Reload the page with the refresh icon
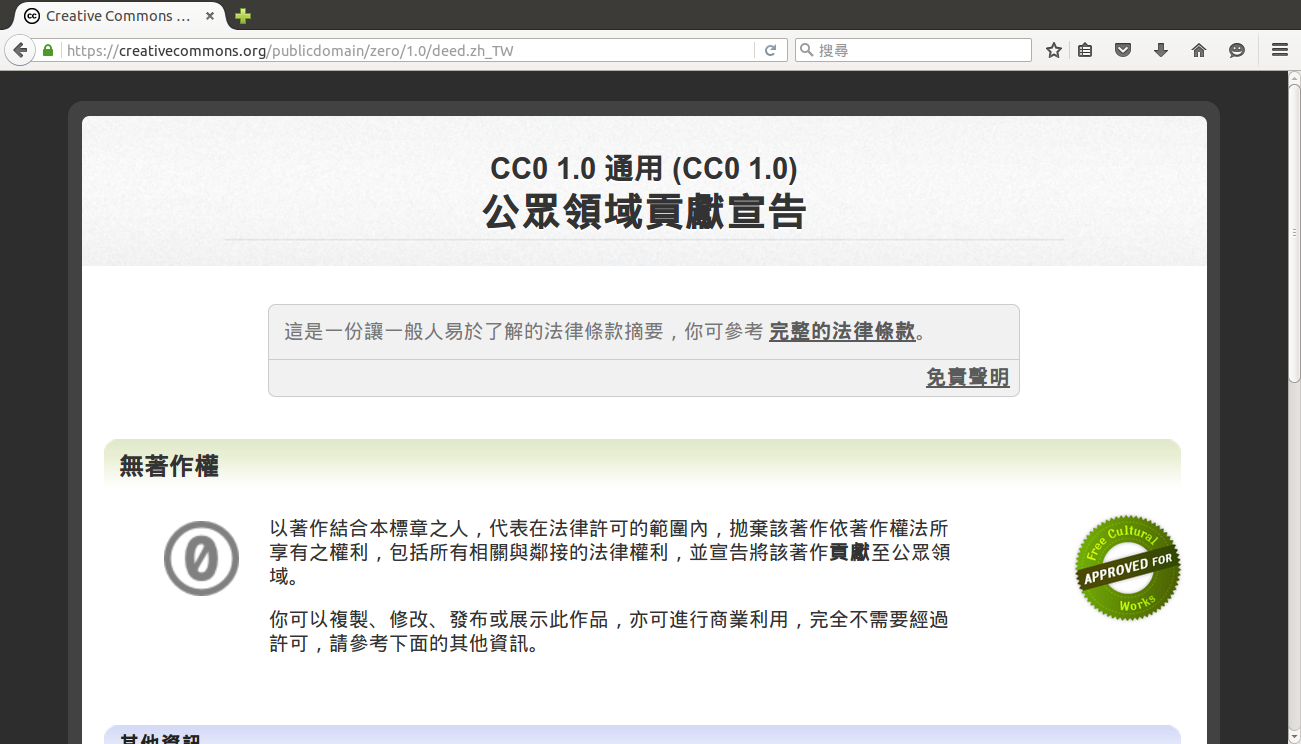Image resolution: width=1301 pixels, height=744 pixels. tap(770, 50)
